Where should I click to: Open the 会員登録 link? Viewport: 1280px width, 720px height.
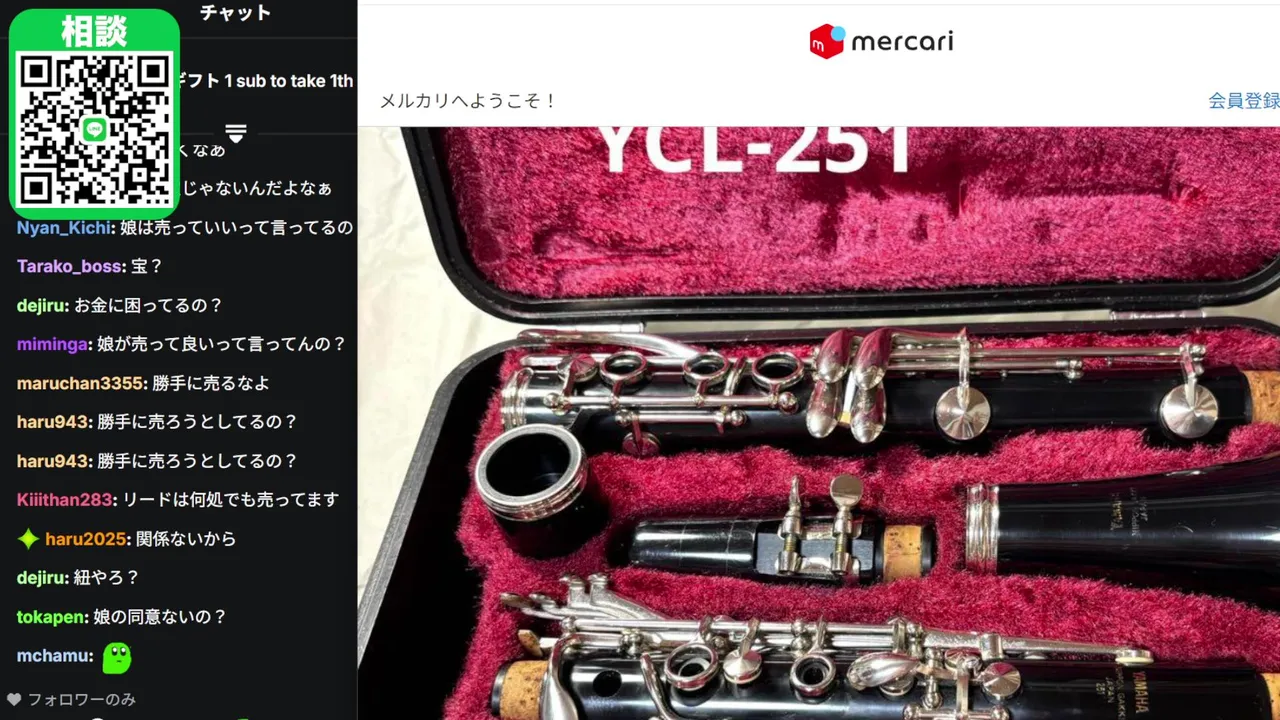pyautogui.click(x=1243, y=101)
